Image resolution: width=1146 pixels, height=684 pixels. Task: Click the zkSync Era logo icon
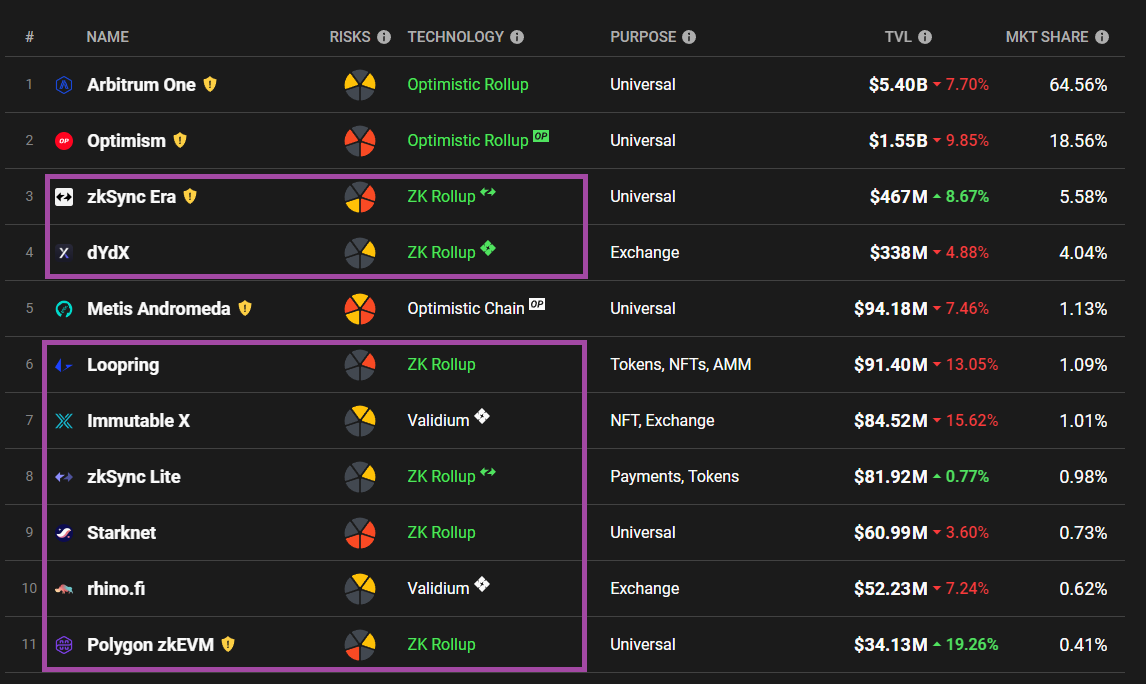click(64, 197)
